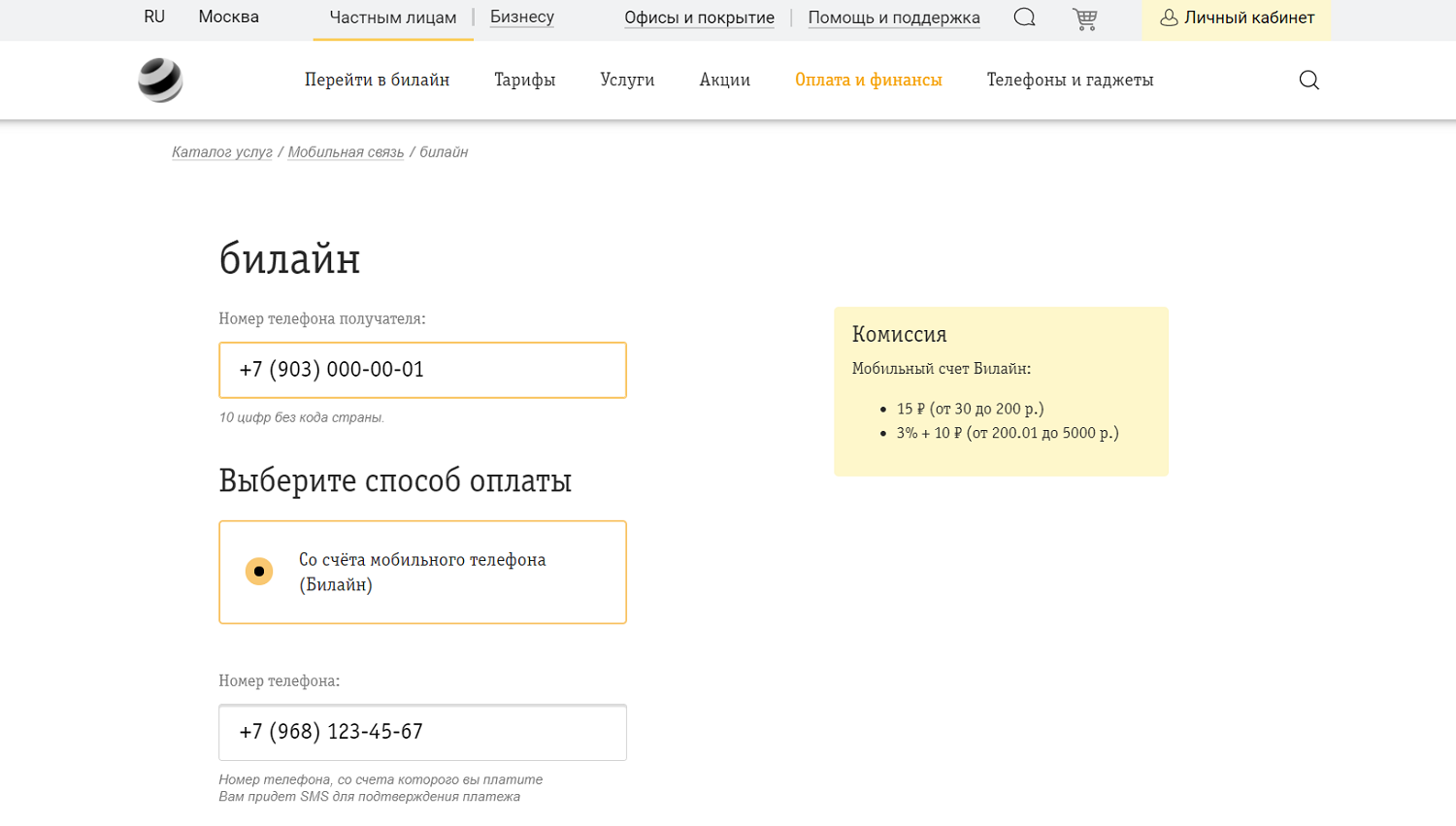Click 'Мобильный счет Билайн:' text
The width and height of the screenshot is (1456, 826).
pos(941,369)
